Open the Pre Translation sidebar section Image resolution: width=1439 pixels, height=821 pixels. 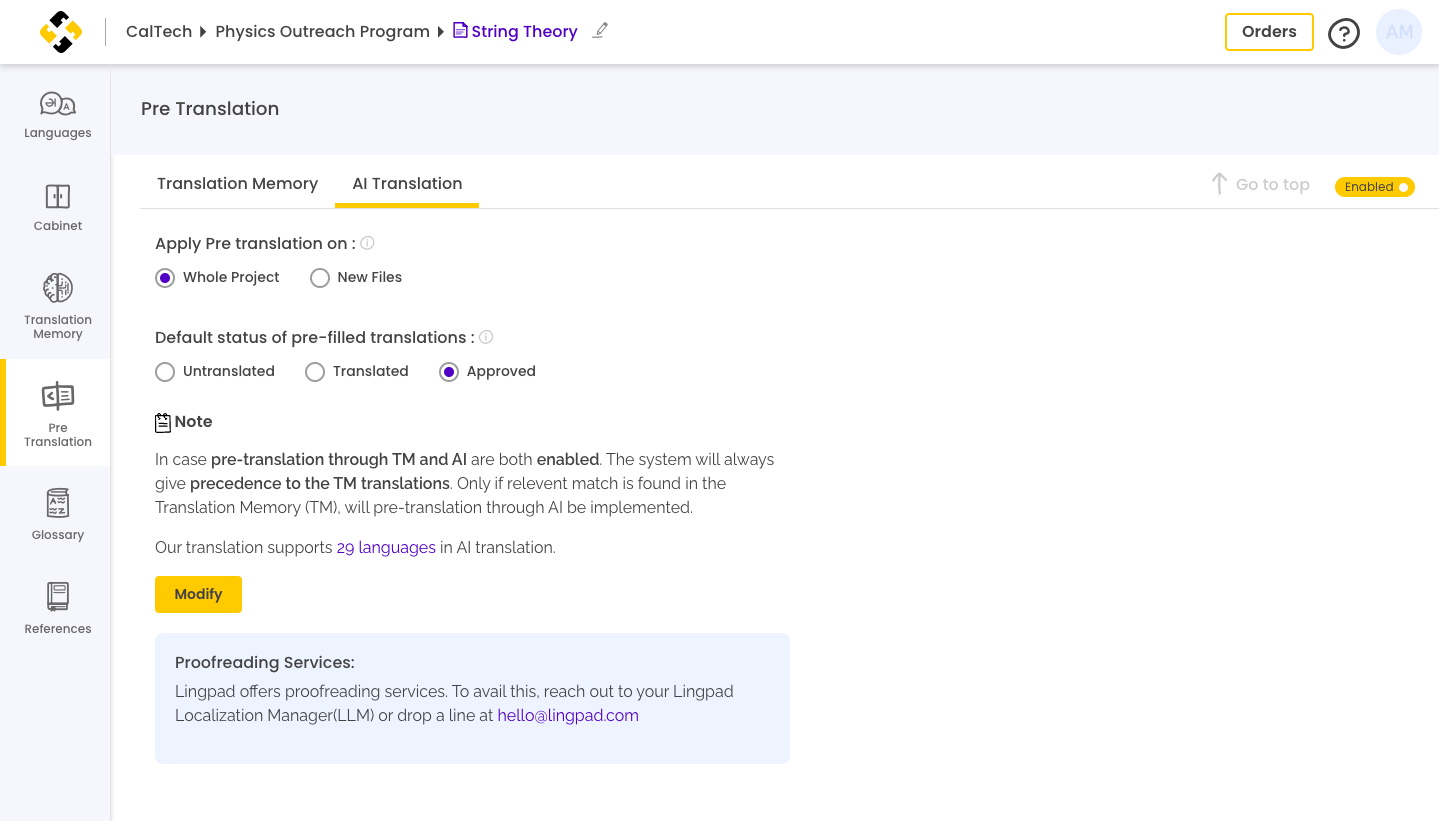coord(57,413)
